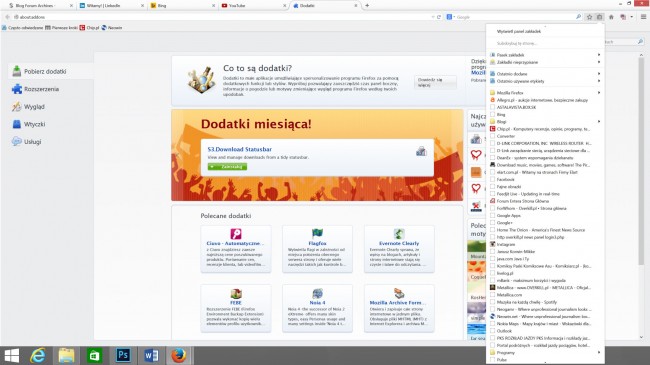650x365 pixels.
Task: Click the Flagfox add-on card icon
Action: (x=317, y=234)
